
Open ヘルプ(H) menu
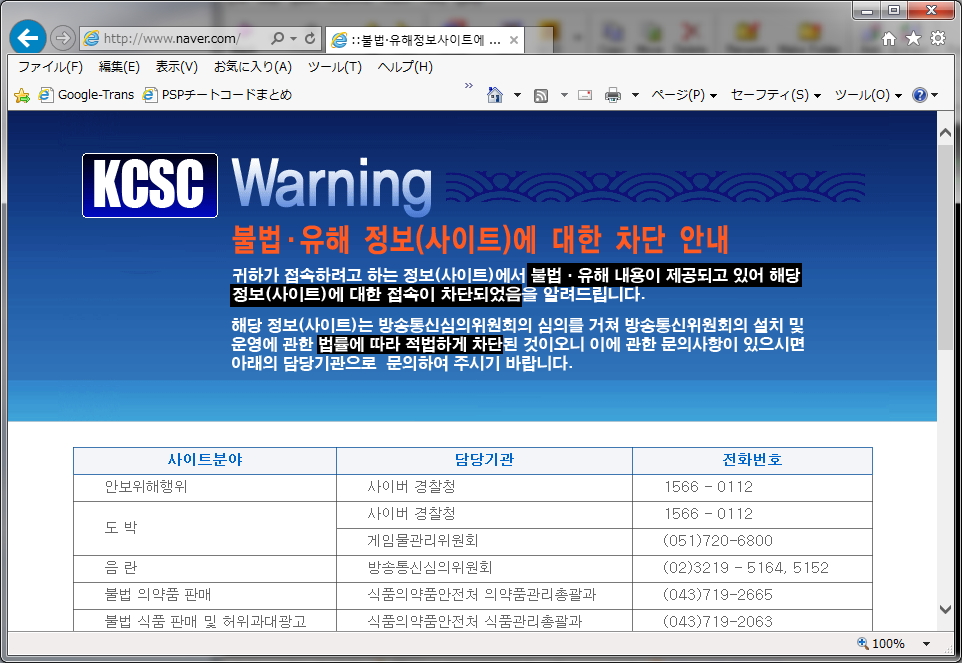(406, 67)
